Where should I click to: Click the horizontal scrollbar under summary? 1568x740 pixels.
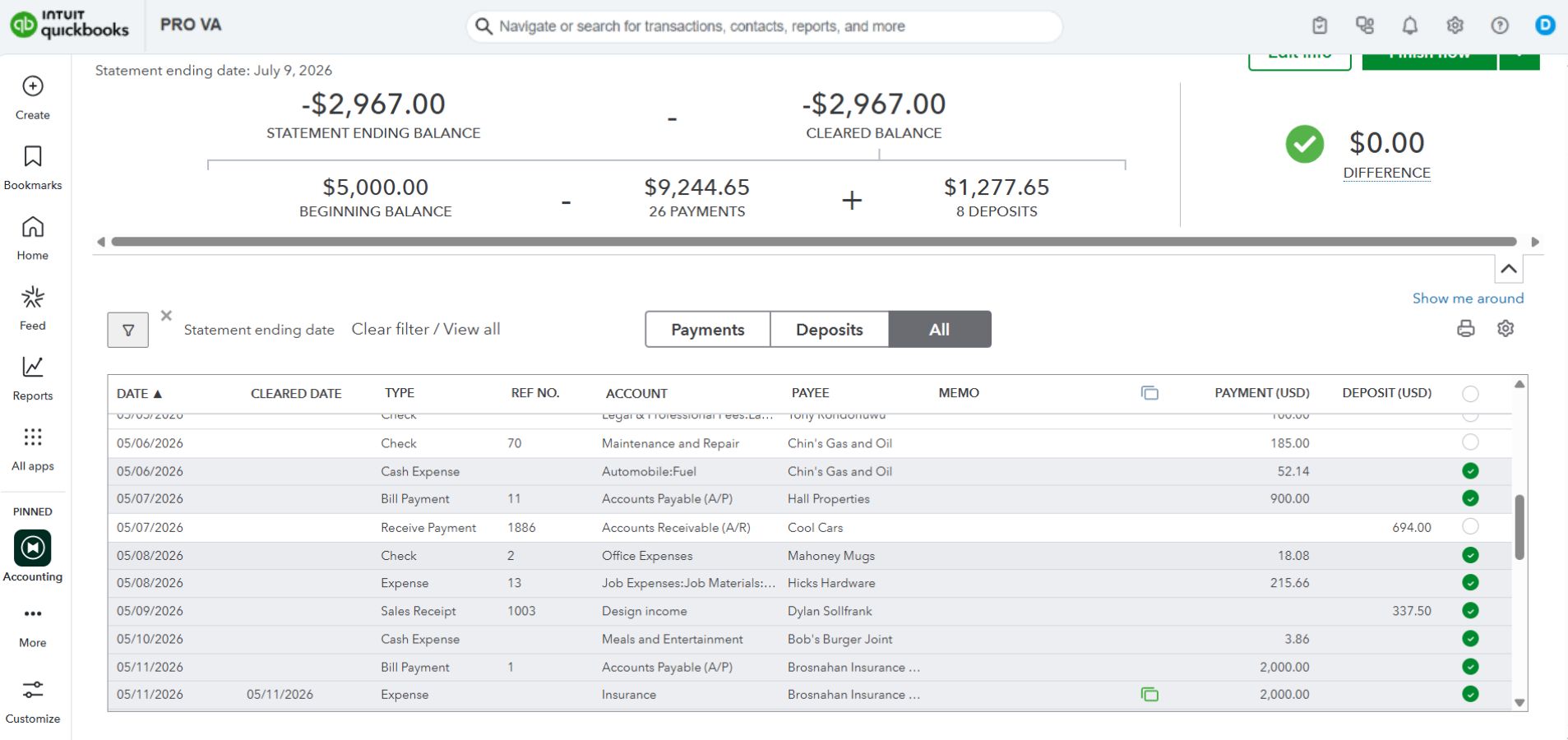(814, 242)
